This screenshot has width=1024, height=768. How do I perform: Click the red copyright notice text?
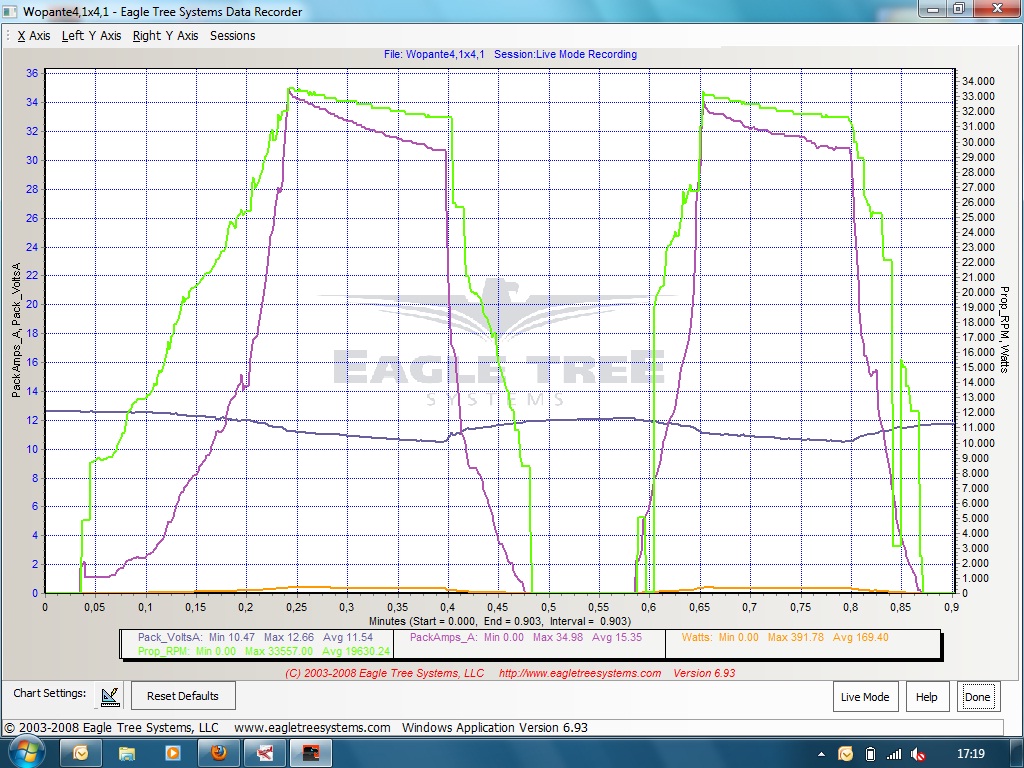click(x=385, y=673)
